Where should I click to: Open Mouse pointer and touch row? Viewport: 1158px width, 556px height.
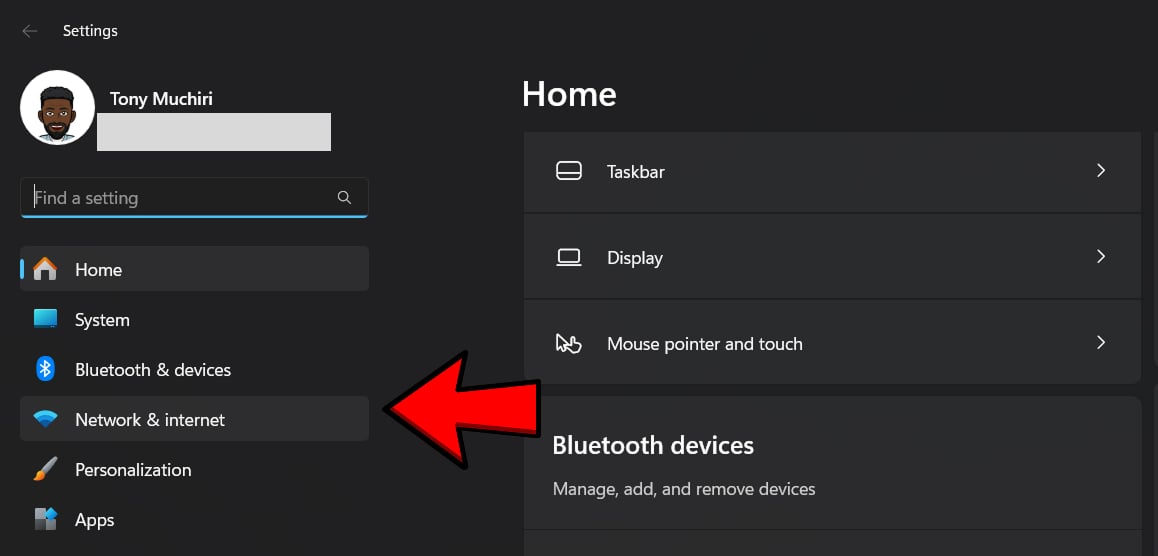point(832,343)
